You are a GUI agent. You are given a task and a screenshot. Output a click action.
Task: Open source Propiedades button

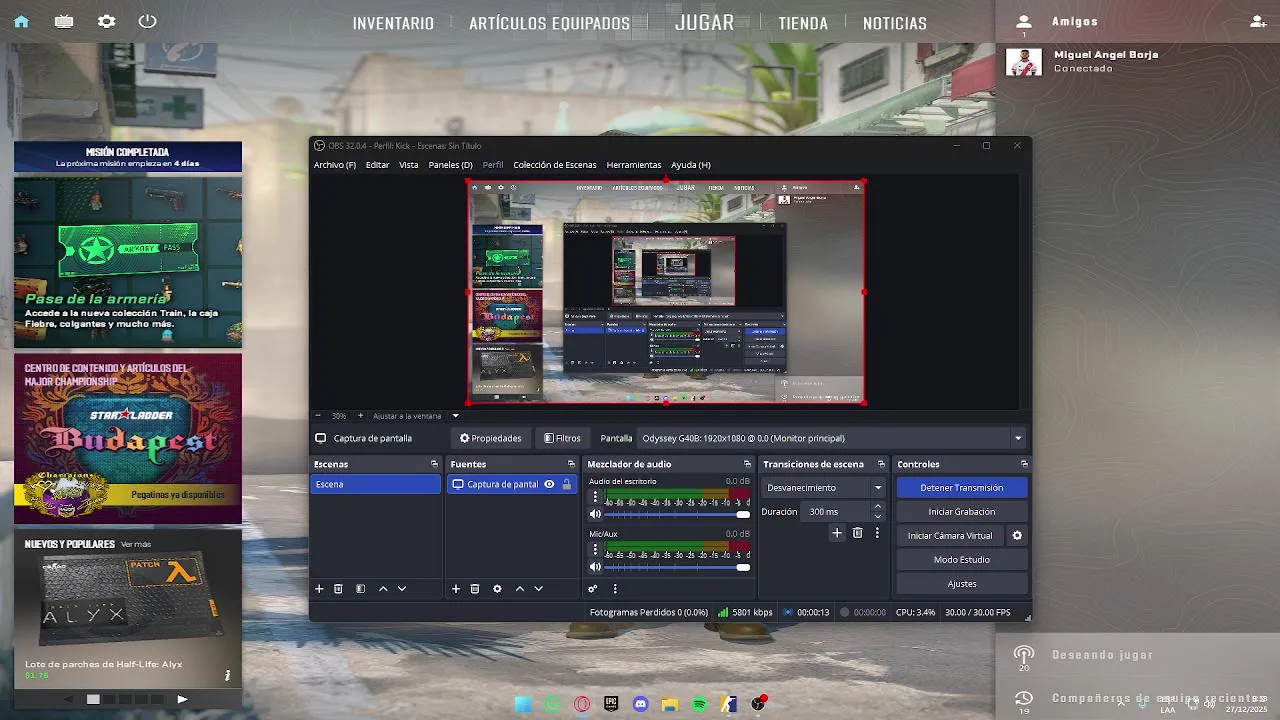click(x=491, y=438)
